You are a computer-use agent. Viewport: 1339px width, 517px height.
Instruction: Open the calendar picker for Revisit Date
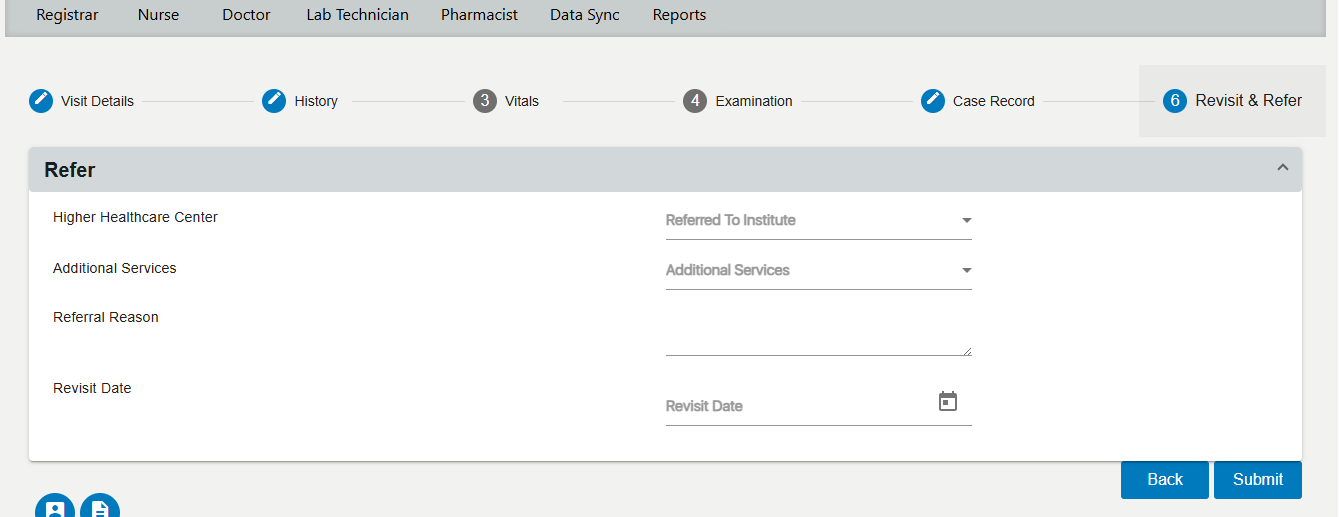coord(948,401)
